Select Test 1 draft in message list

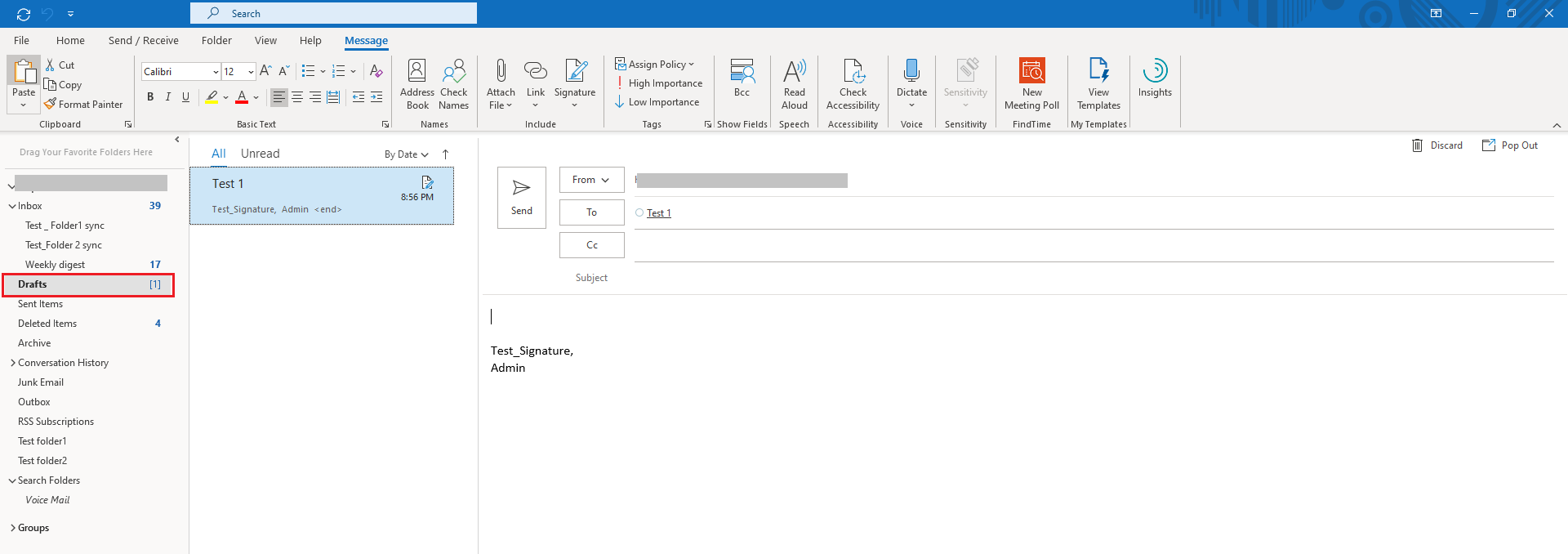click(x=322, y=196)
